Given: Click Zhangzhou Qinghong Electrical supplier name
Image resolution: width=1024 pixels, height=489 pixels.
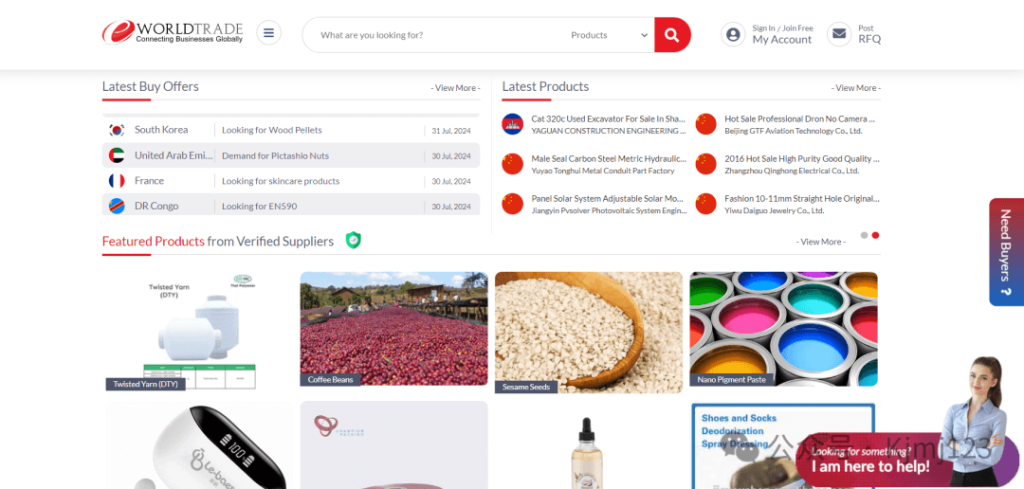Looking at the screenshot, I should 792,171.
